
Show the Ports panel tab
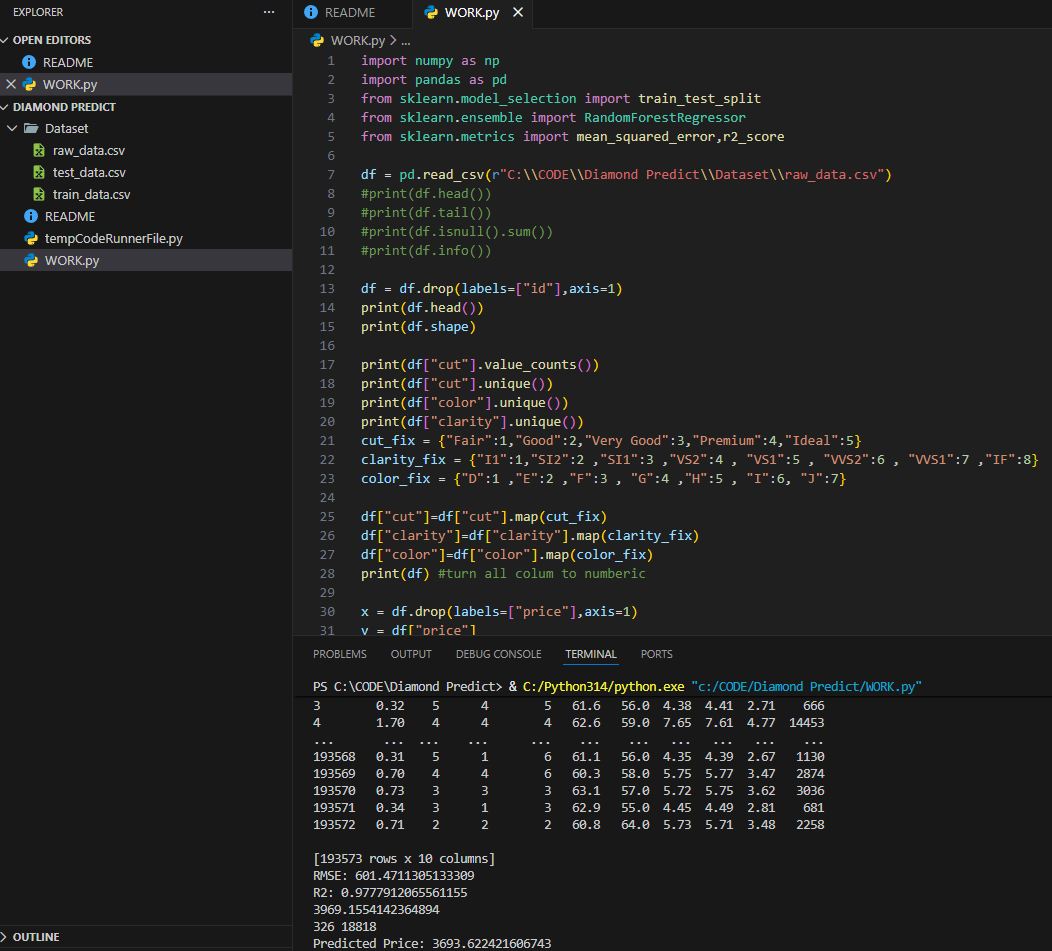point(656,654)
